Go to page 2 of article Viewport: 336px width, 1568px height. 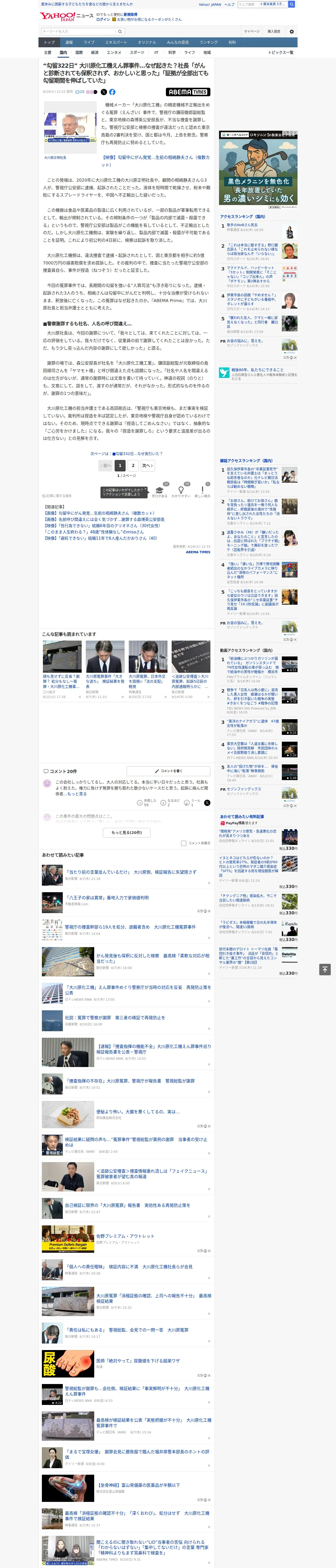tap(133, 466)
